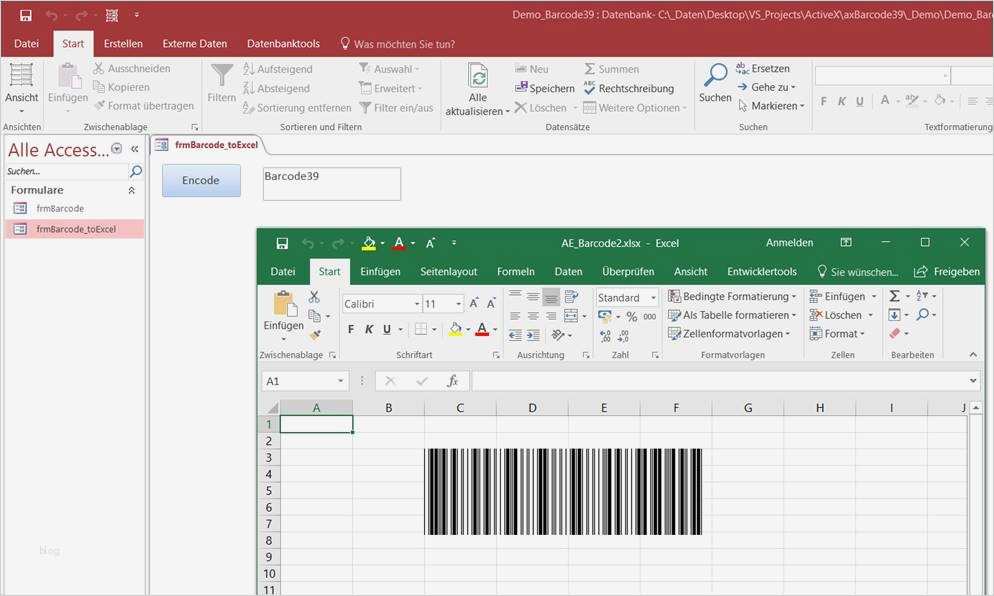The height and width of the screenshot is (596, 994).
Task: Open Excel Format cells dropdown in Zellen
Action: click(837, 334)
